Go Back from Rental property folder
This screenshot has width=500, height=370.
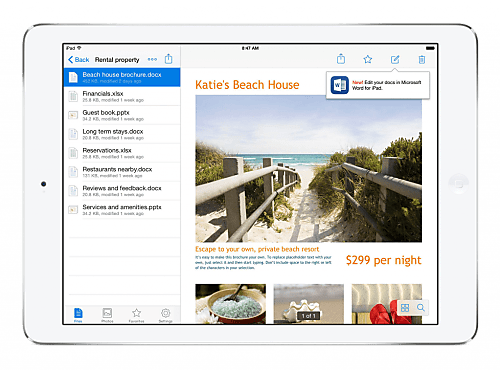coord(79,60)
